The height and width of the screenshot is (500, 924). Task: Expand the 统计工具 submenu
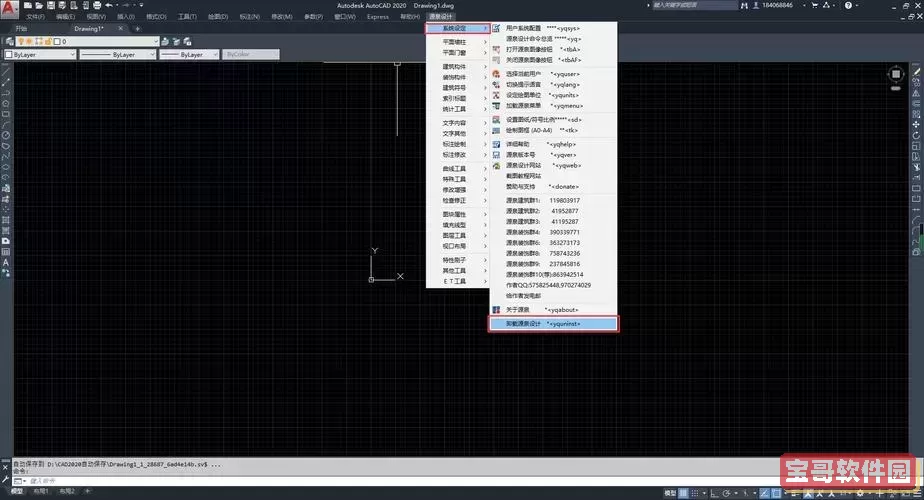(458, 109)
